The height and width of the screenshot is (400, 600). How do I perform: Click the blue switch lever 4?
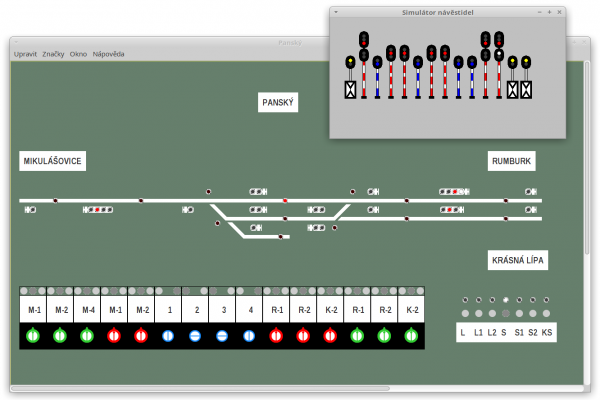tap(249, 336)
